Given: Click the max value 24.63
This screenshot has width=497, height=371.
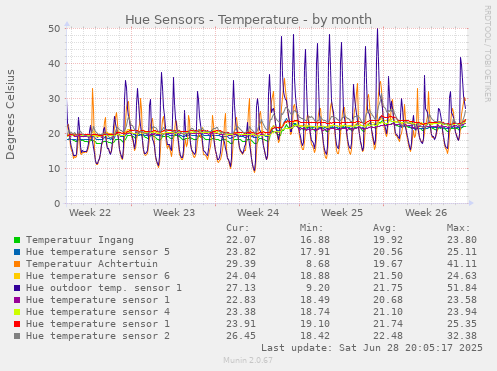Looking at the screenshot, I should tap(462, 276).
